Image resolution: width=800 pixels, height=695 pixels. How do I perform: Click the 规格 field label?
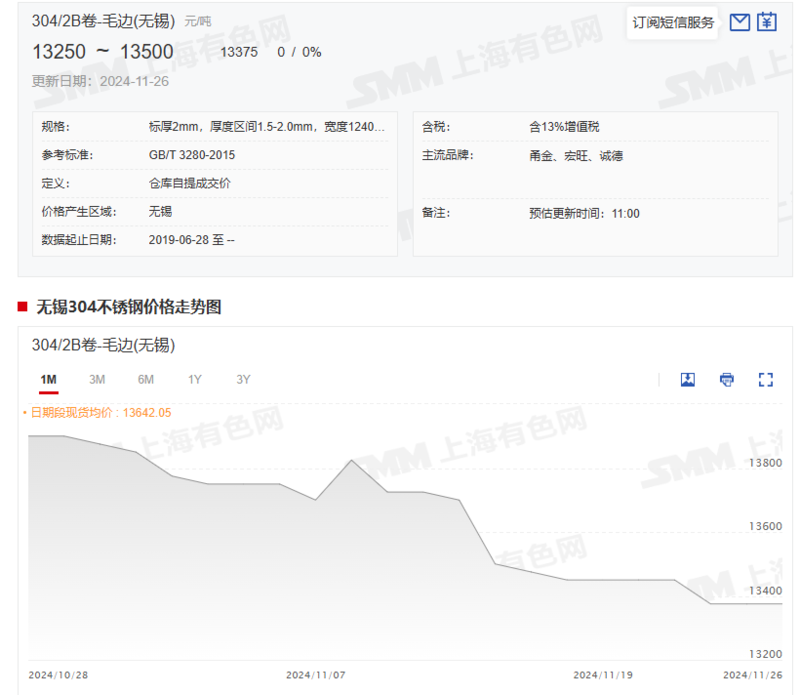pos(56,127)
